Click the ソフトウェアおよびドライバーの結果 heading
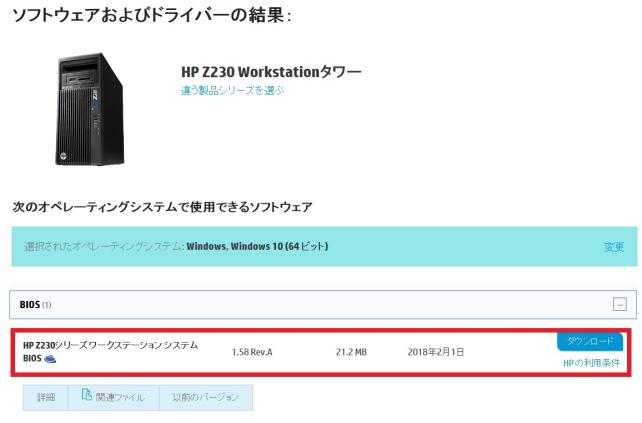 pos(151,16)
